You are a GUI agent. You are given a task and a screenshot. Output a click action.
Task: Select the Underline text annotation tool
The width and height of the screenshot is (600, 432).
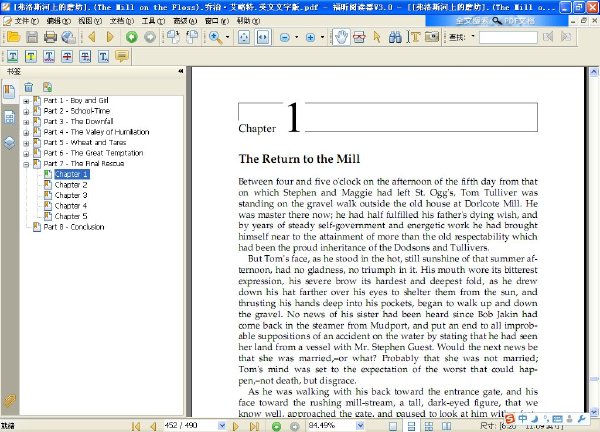(13, 57)
